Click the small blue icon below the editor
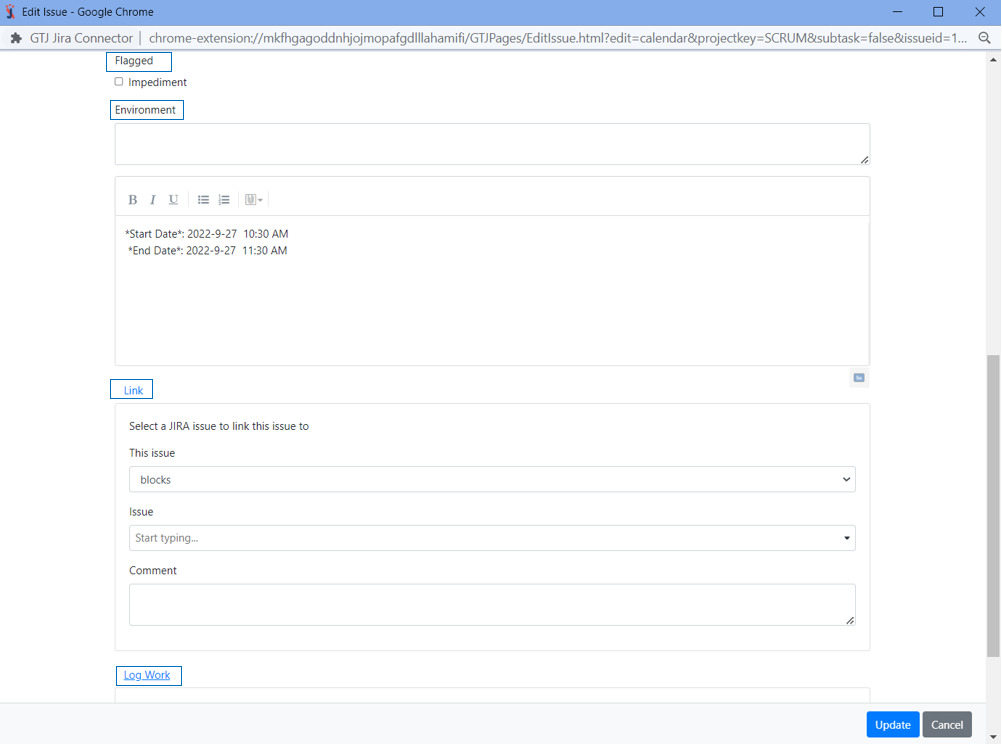Viewport: 1002px width, 754px height. (858, 378)
